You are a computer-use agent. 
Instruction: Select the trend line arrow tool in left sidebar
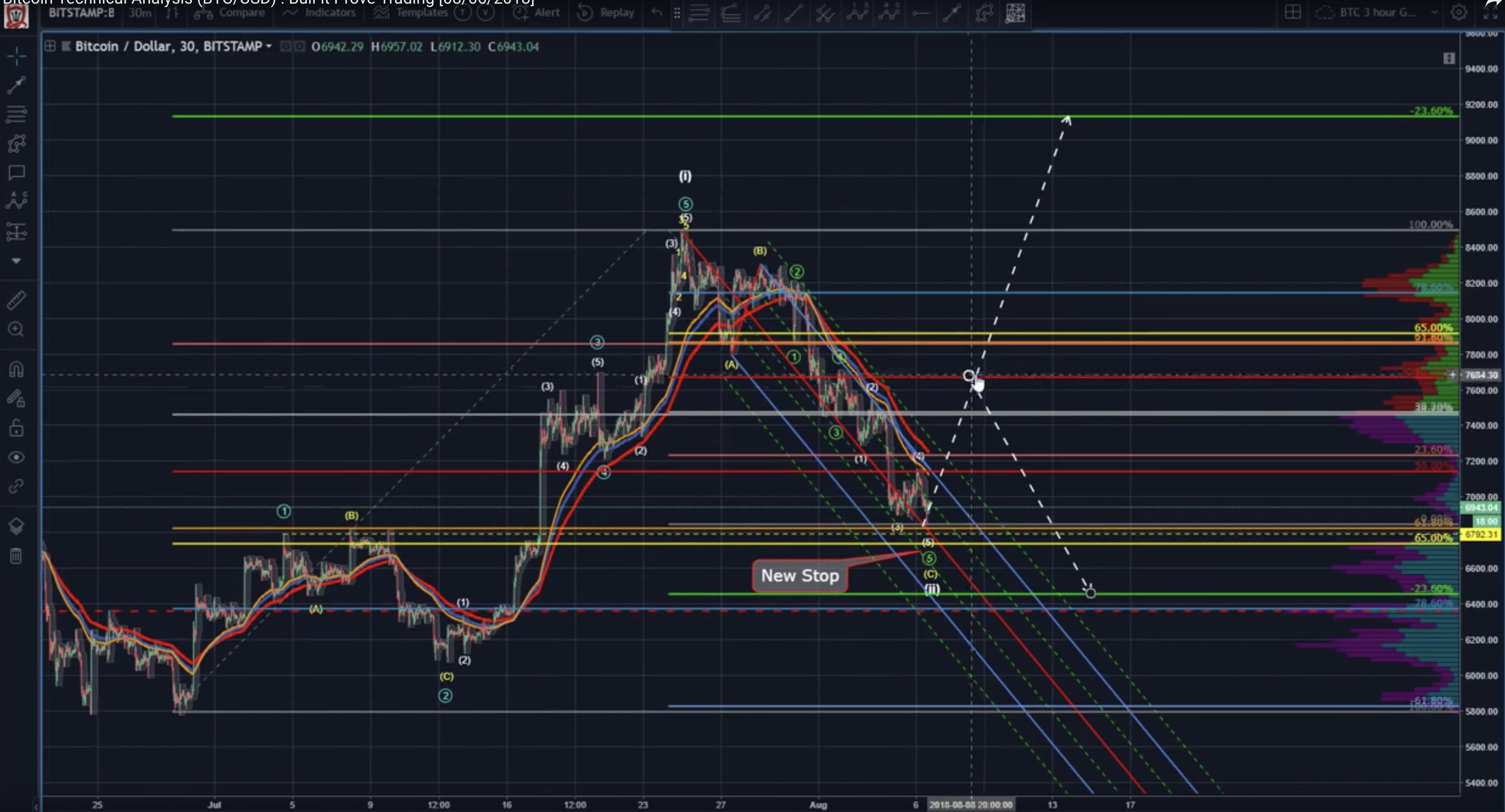click(x=16, y=85)
